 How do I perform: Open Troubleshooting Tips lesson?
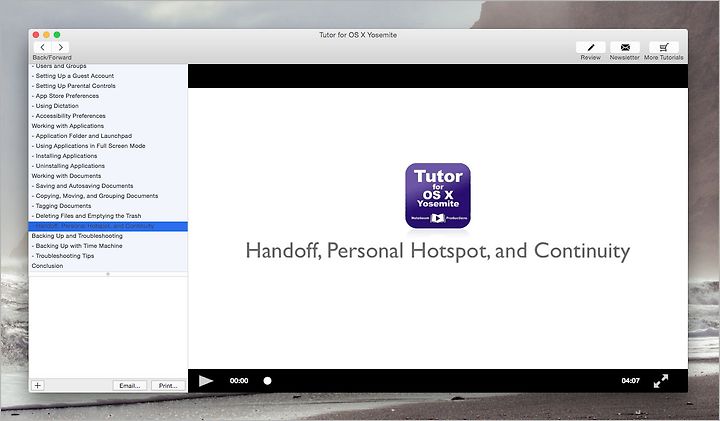tap(108, 256)
